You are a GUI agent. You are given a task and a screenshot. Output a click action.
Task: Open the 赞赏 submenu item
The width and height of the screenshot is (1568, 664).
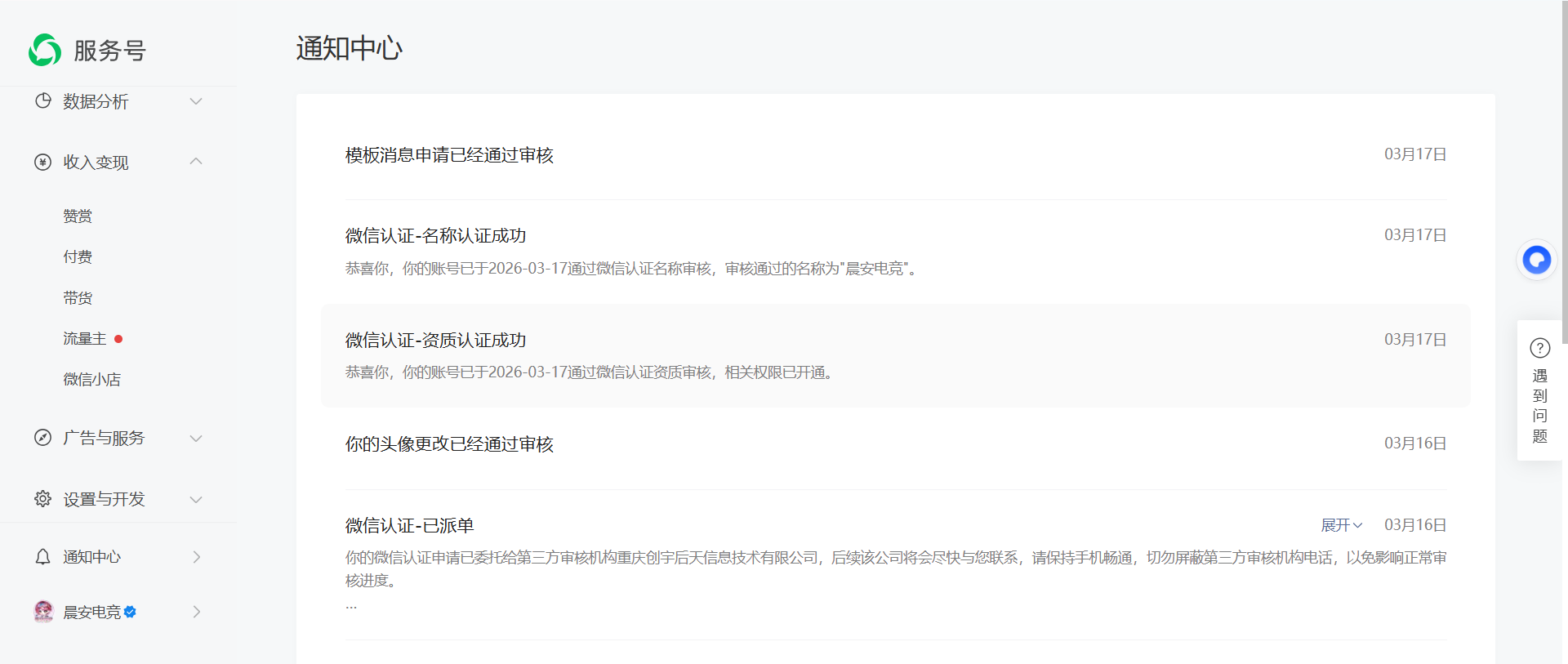pyautogui.click(x=78, y=216)
